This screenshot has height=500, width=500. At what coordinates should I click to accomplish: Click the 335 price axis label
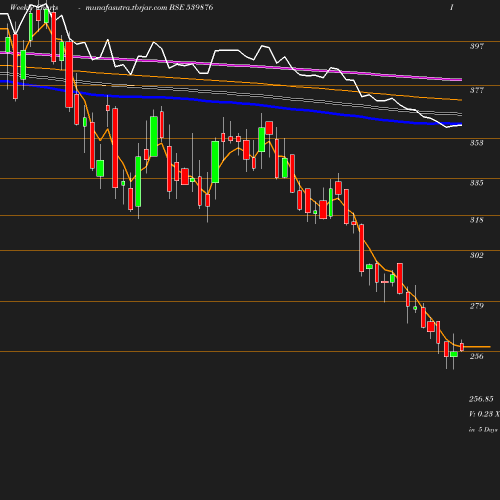[x=476, y=183]
